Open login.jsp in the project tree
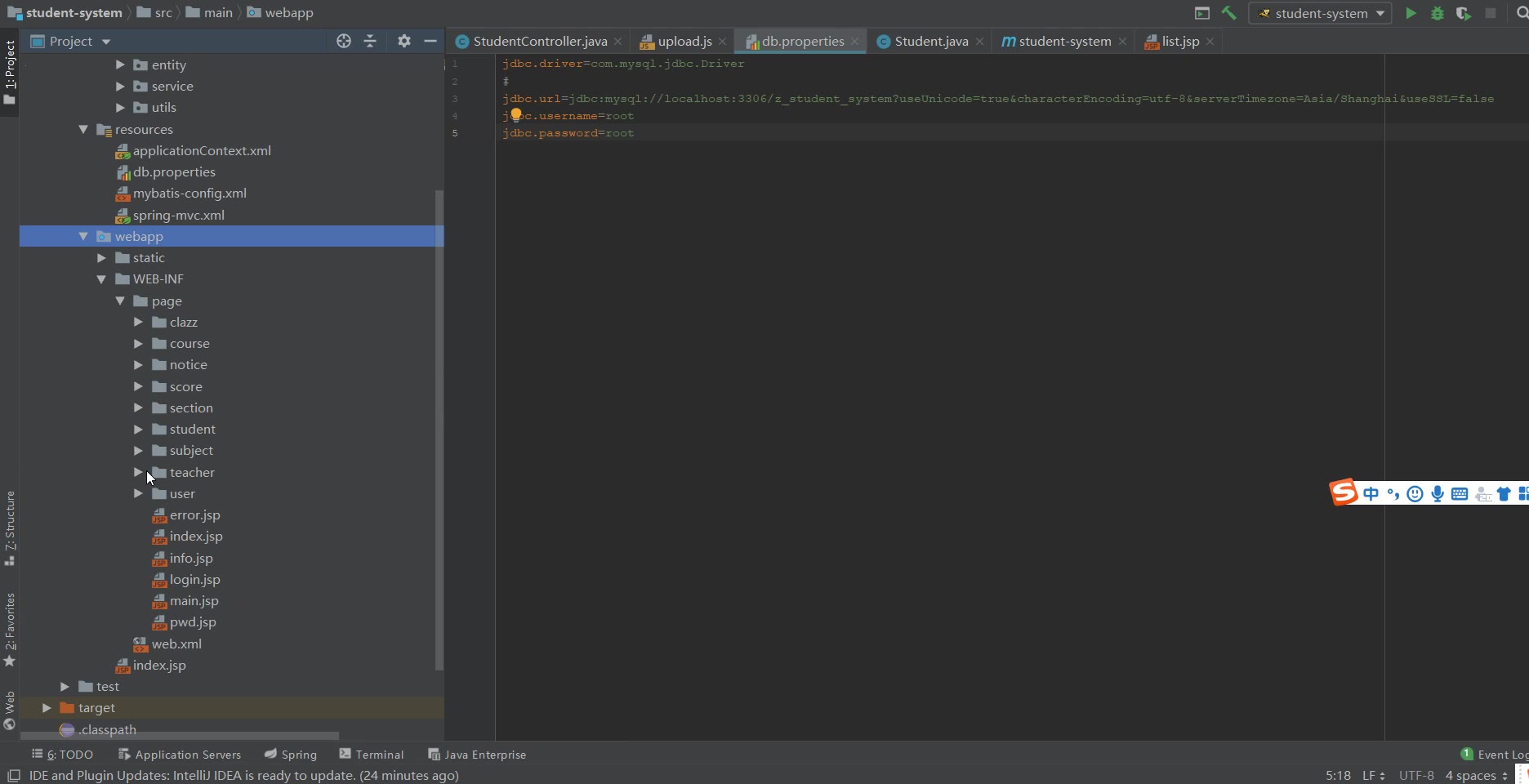 click(x=194, y=580)
